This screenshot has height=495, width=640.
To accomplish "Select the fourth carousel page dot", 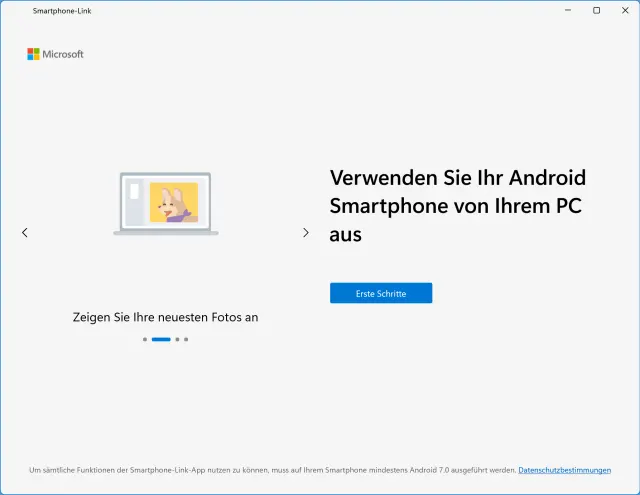I will [186, 339].
